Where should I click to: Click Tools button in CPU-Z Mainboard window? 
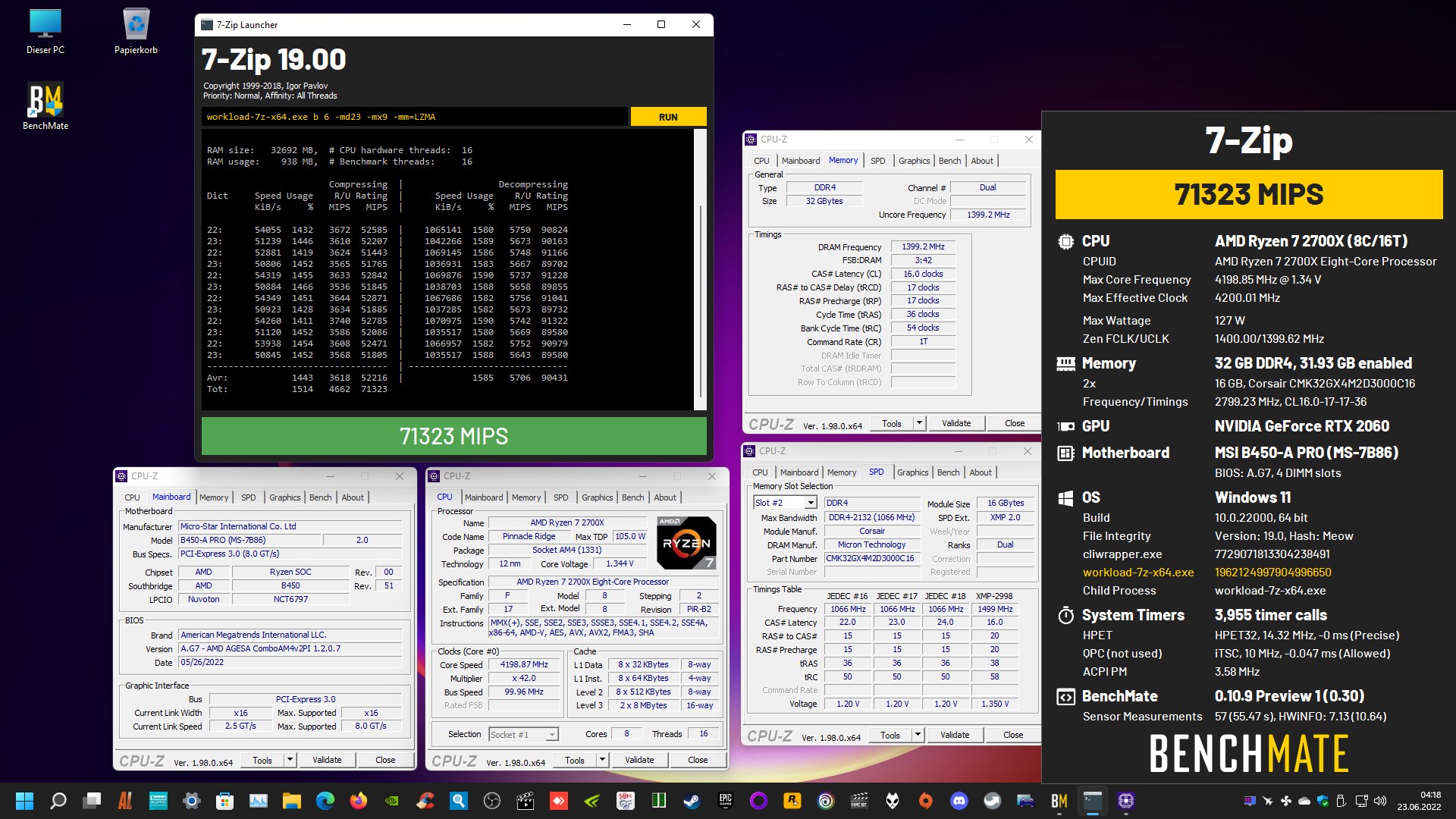point(262,760)
